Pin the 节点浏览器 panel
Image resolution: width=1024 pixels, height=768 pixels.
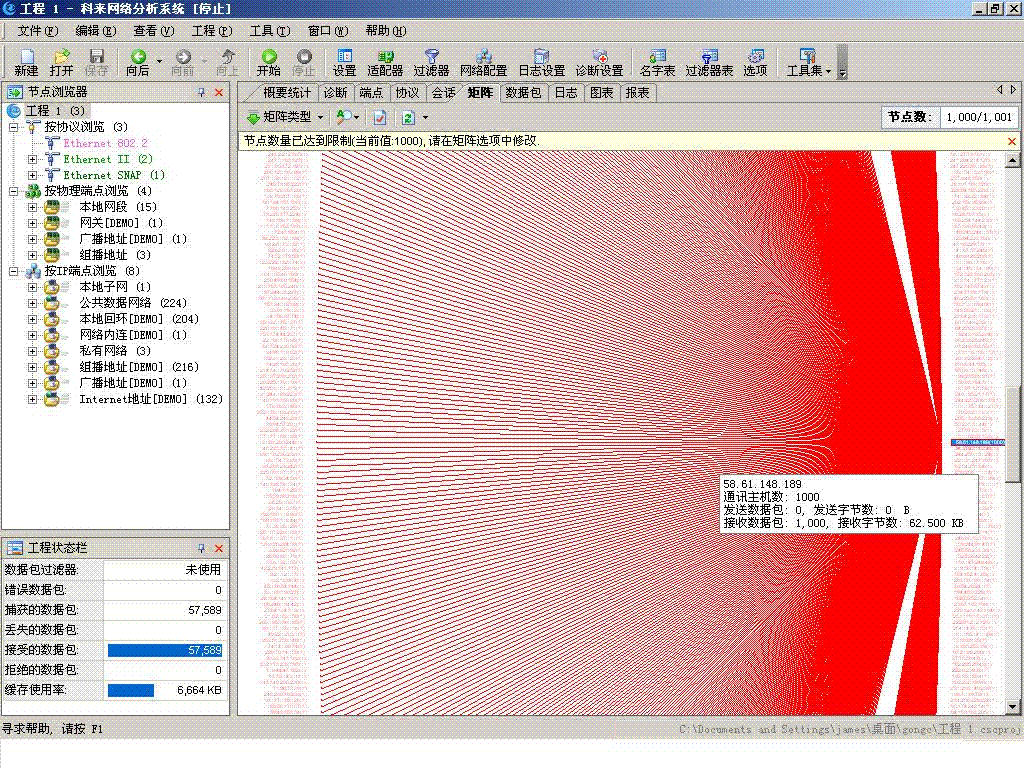click(x=201, y=92)
